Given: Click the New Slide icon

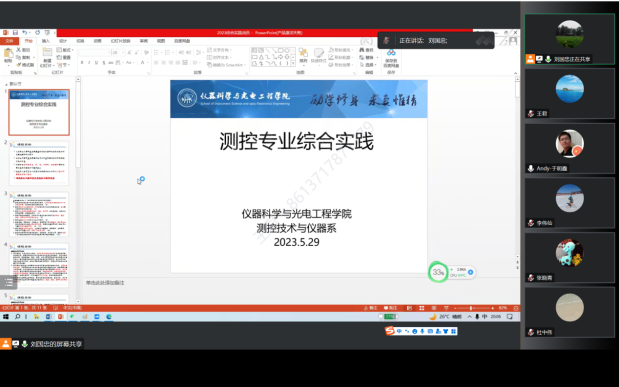Looking at the screenshot, I should (x=47, y=54).
